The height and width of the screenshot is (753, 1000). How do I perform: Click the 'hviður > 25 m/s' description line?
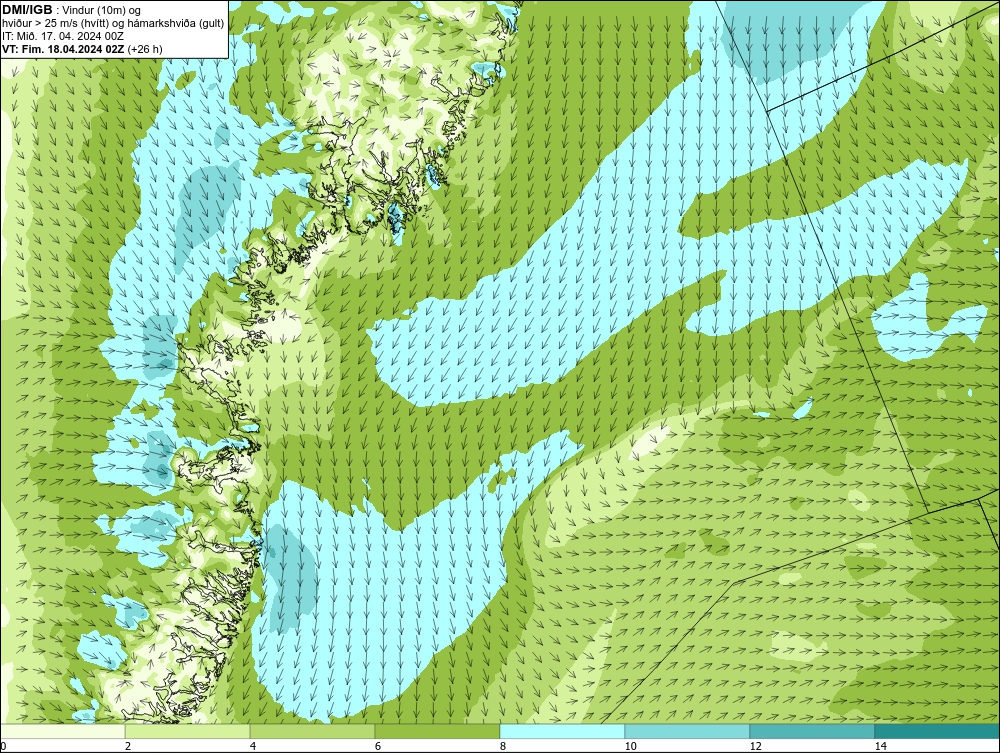coord(113,24)
